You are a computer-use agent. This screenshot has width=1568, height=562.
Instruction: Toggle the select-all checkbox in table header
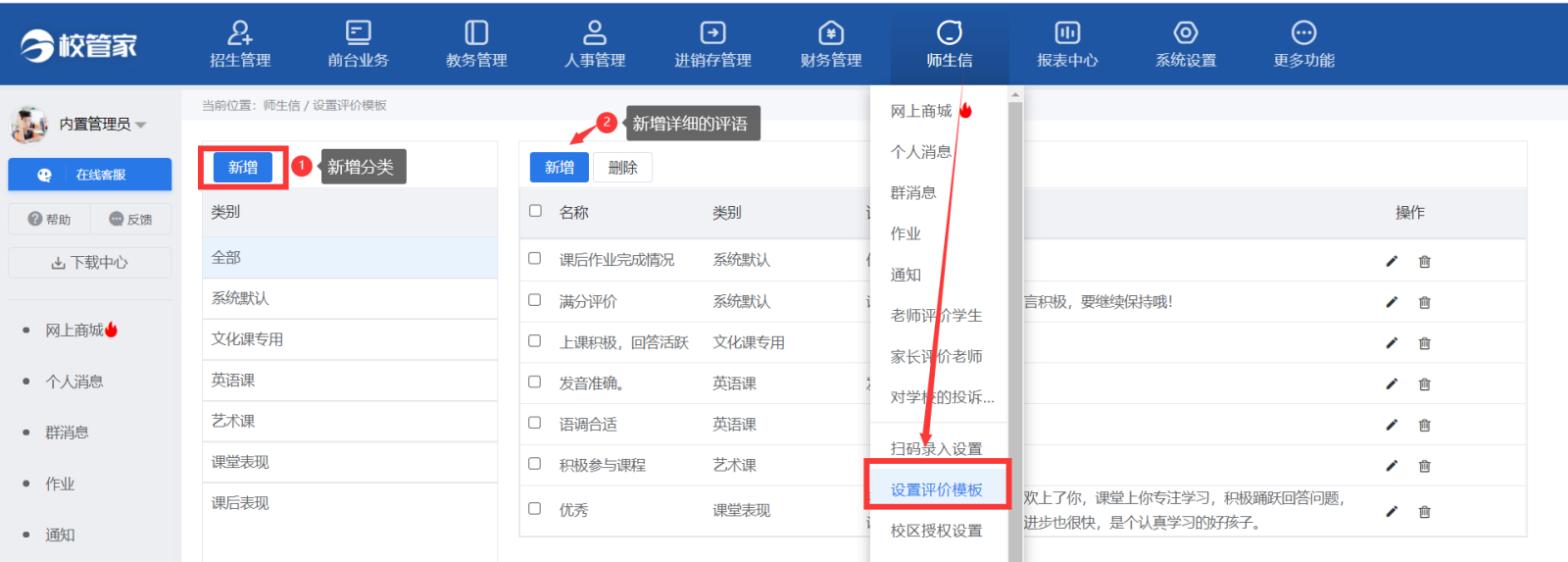(535, 210)
